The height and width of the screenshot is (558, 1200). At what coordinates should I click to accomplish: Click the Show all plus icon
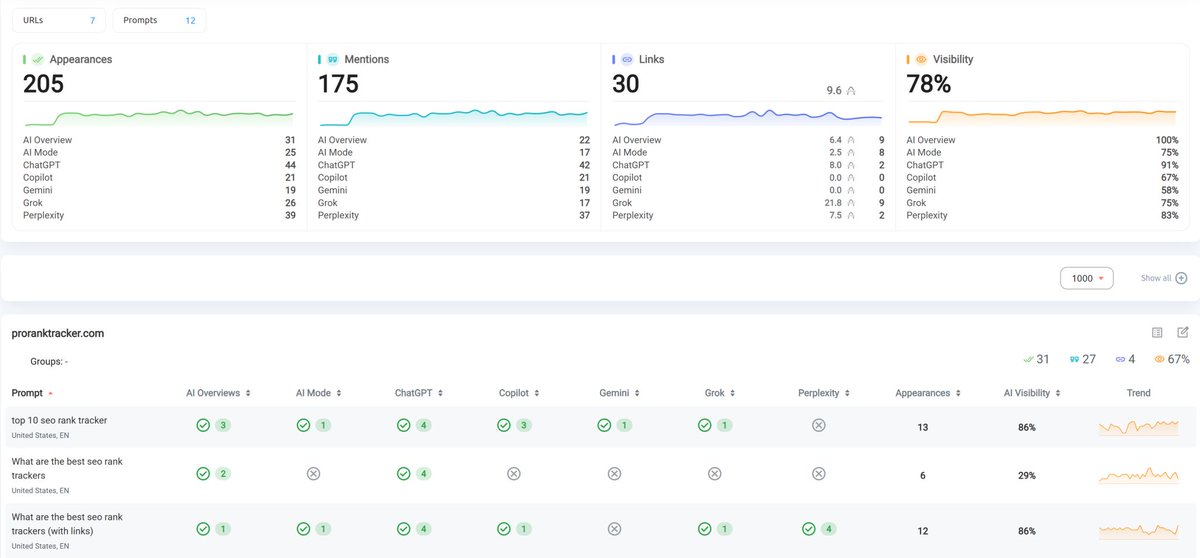1181,278
